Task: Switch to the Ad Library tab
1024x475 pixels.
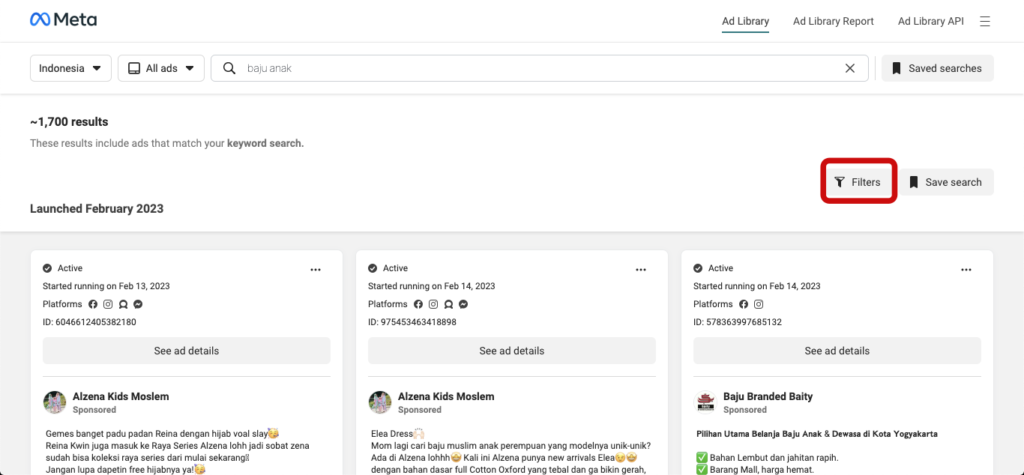Action: tap(745, 21)
